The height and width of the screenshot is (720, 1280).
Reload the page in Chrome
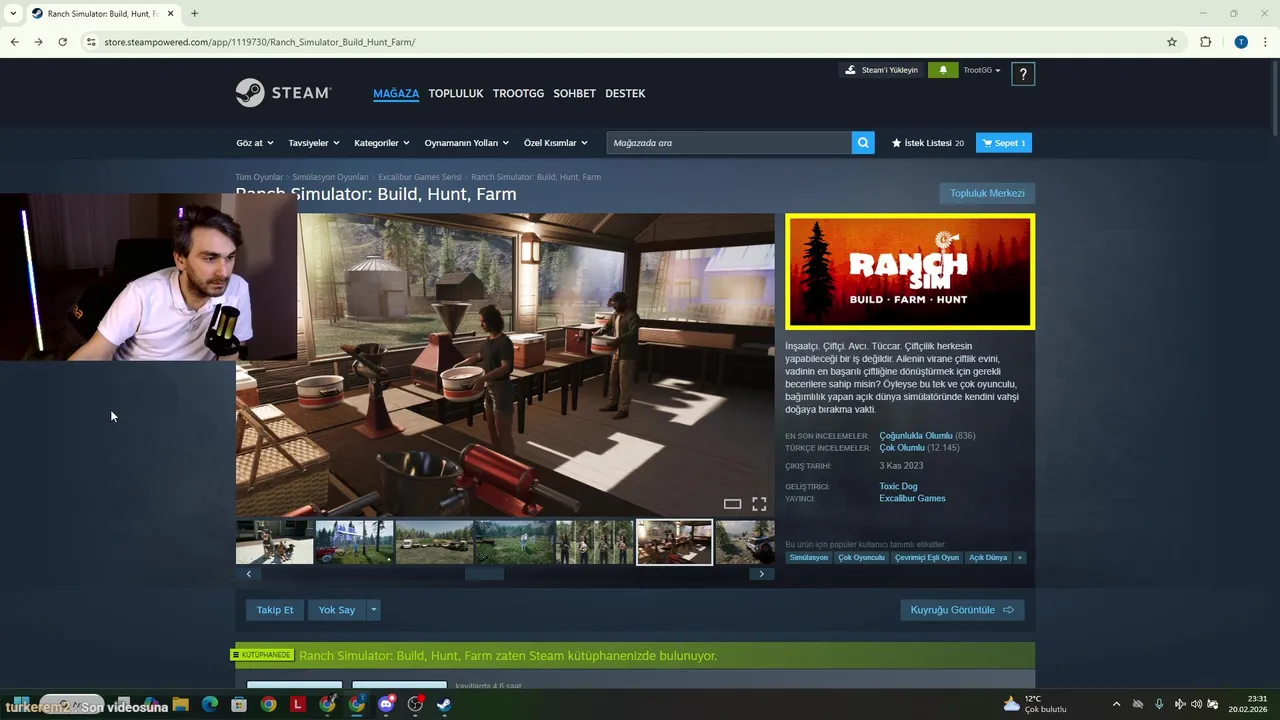coord(62,42)
